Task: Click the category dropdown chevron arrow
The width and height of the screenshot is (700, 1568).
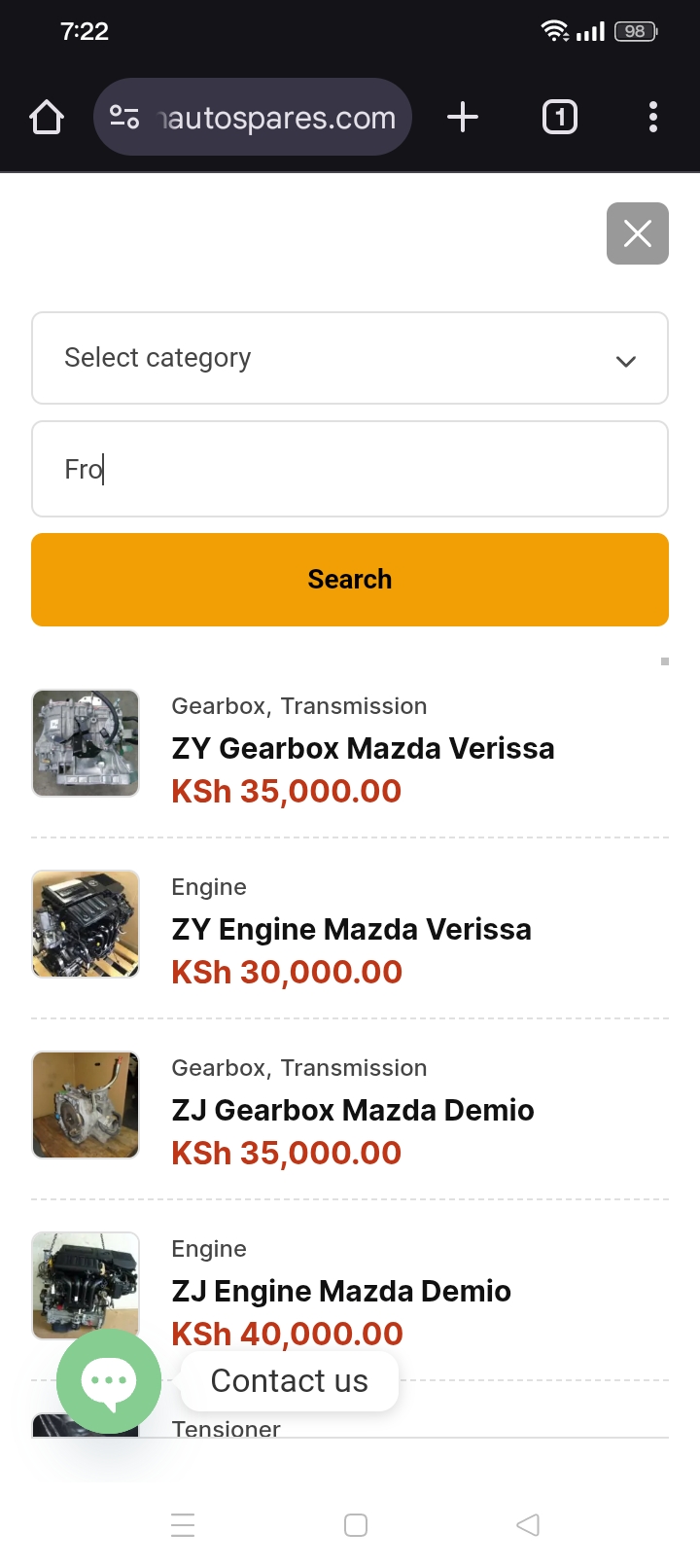Action: click(626, 361)
